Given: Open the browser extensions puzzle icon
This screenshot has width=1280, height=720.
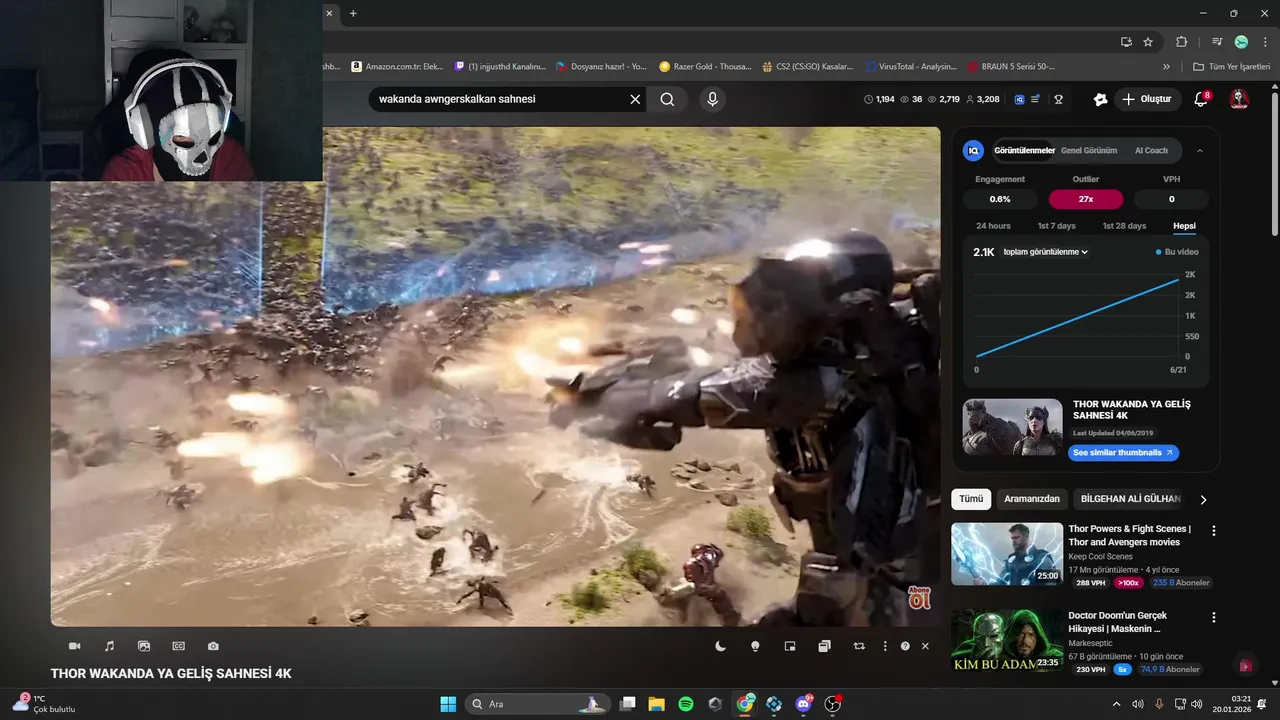Looking at the screenshot, I should pyautogui.click(x=1181, y=42).
